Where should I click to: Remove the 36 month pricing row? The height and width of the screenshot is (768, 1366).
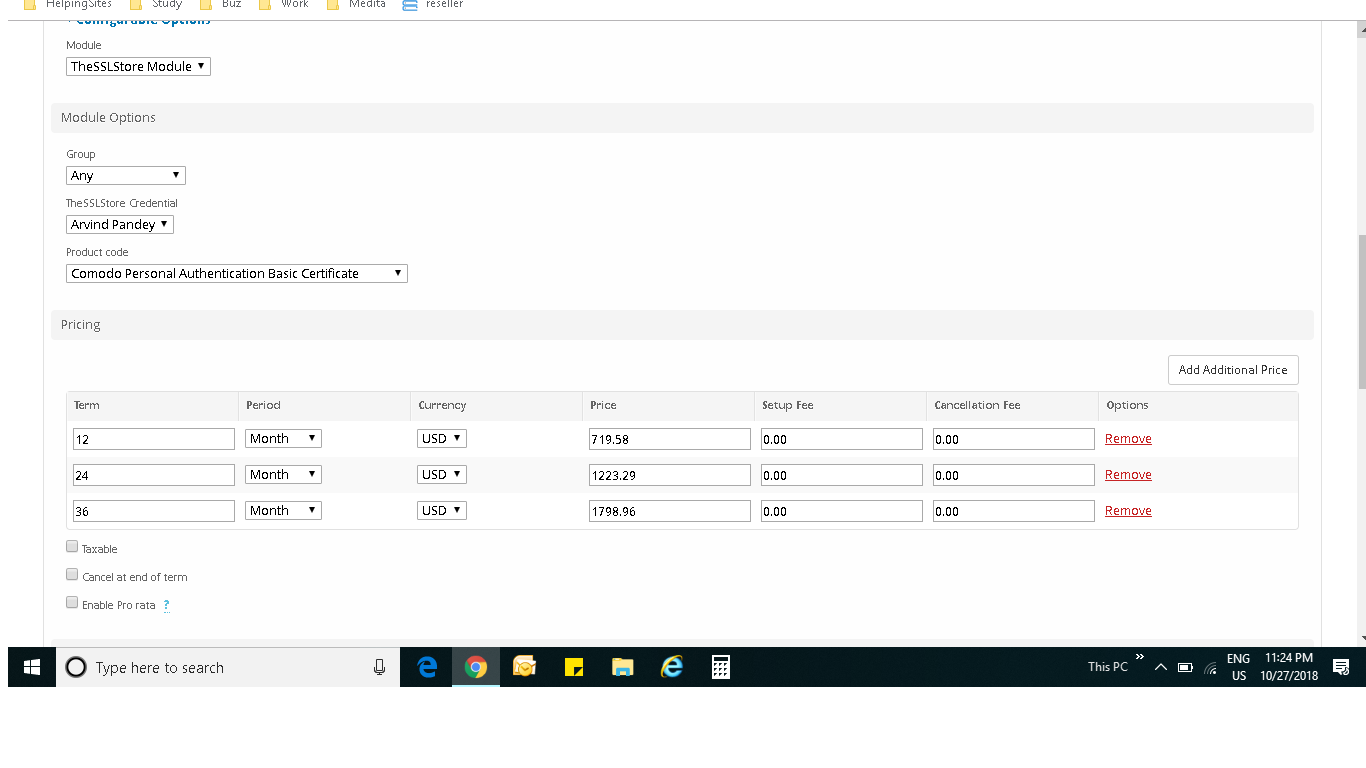[x=1128, y=511]
